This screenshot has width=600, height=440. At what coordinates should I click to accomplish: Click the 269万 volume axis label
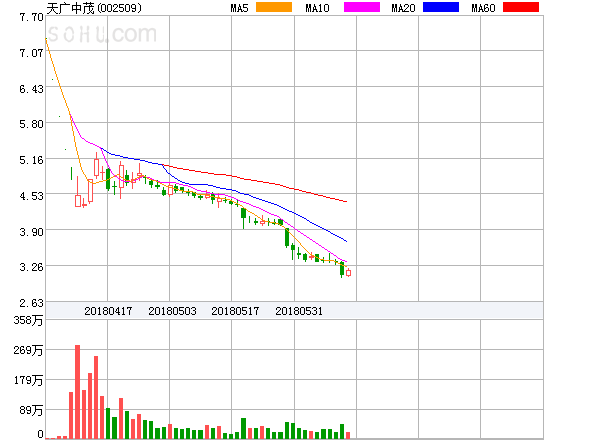click(28, 350)
